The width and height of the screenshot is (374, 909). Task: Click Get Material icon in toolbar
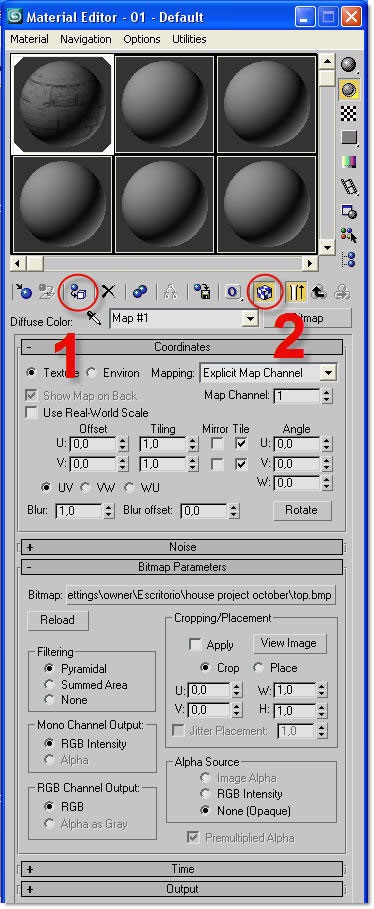(x=23, y=292)
